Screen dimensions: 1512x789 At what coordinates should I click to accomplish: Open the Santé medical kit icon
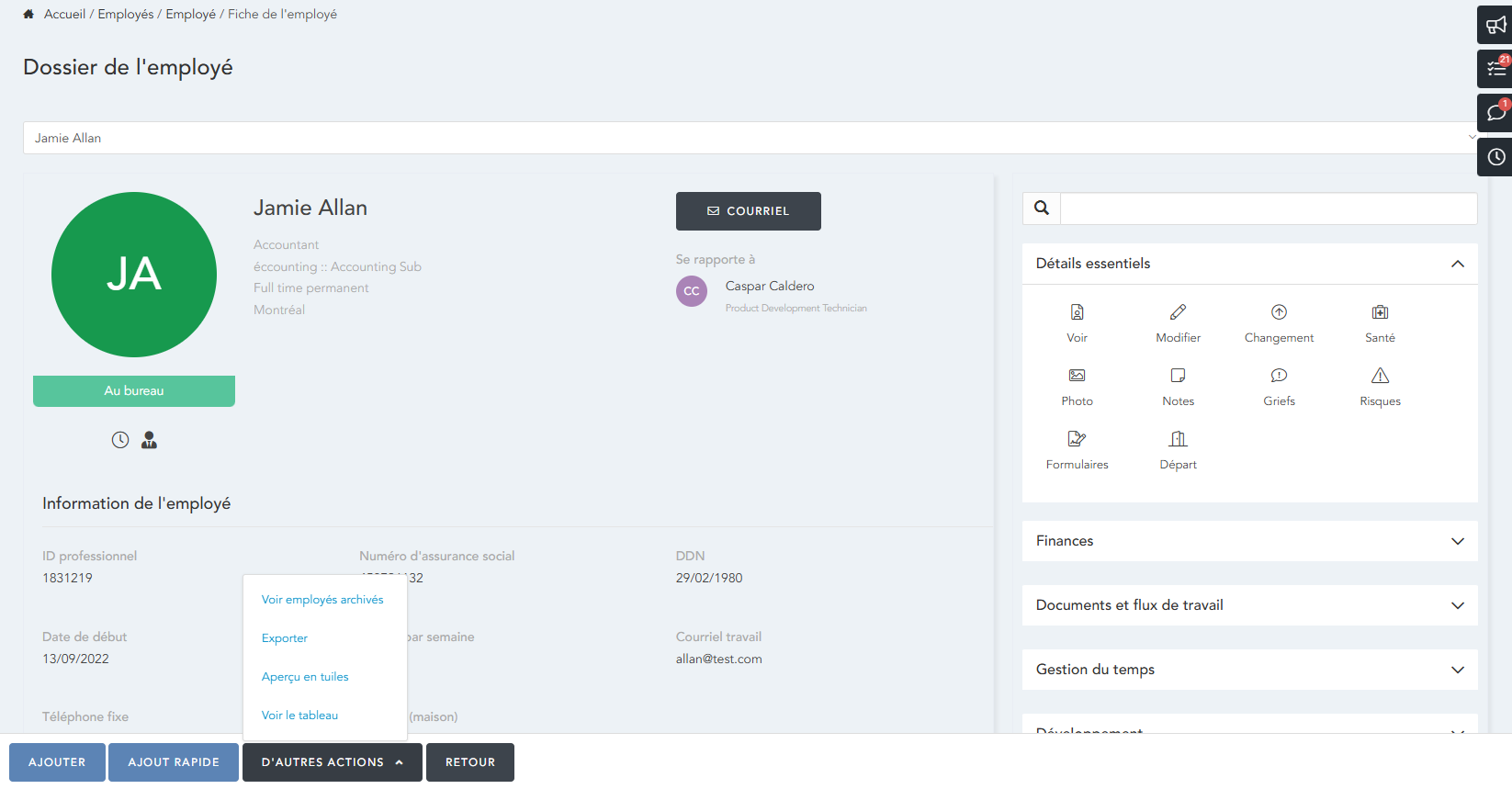[x=1380, y=313]
